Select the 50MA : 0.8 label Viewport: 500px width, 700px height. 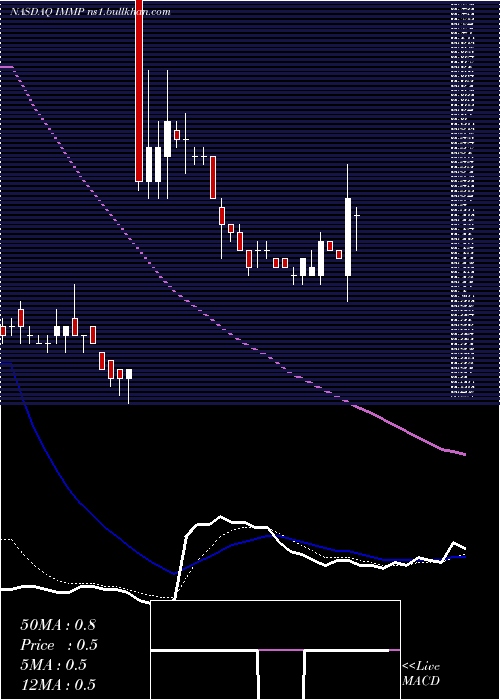[58, 625]
